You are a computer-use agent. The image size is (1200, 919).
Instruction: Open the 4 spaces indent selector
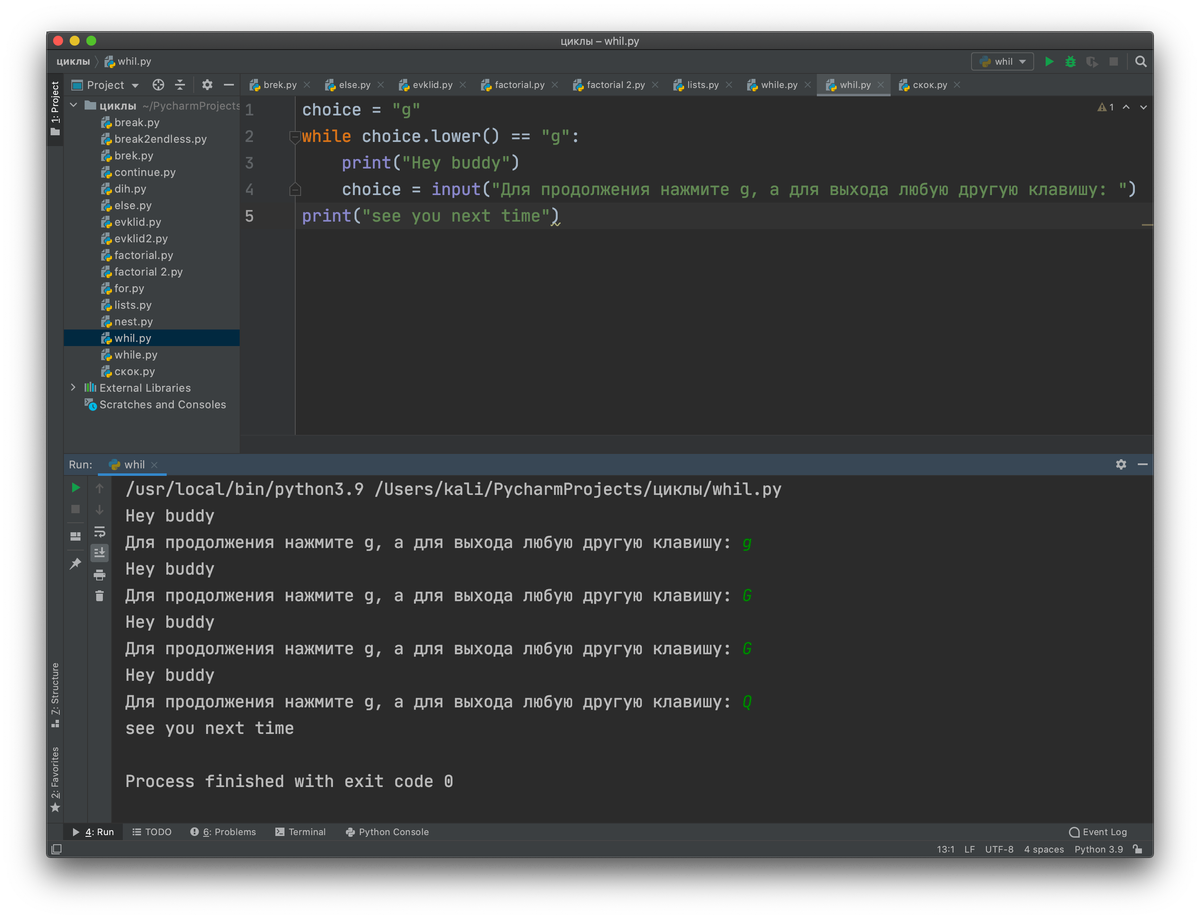[1044, 849]
